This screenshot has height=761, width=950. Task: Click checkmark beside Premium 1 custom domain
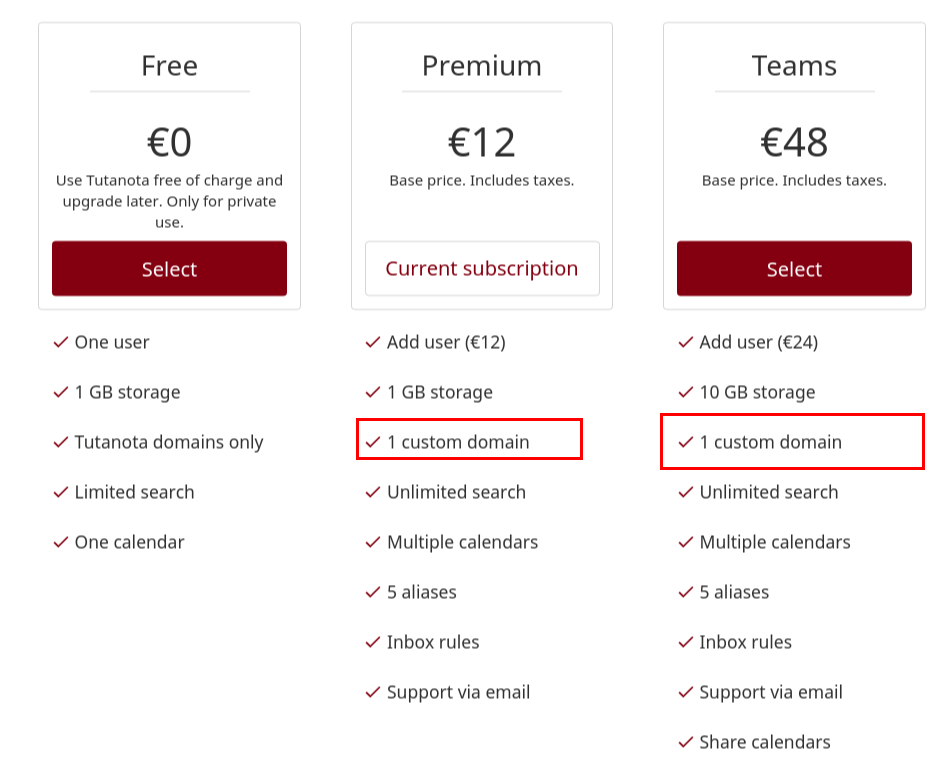[373, 442]
